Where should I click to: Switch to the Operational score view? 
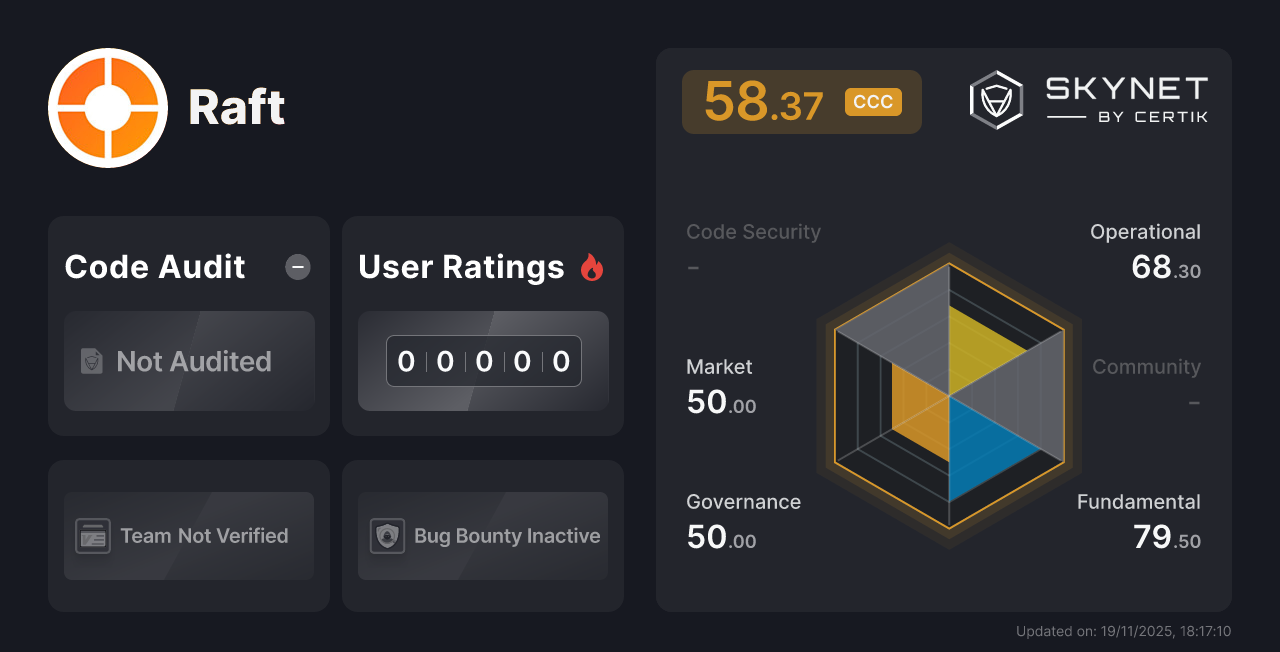pyautogui.click(x=1145, y=231)
